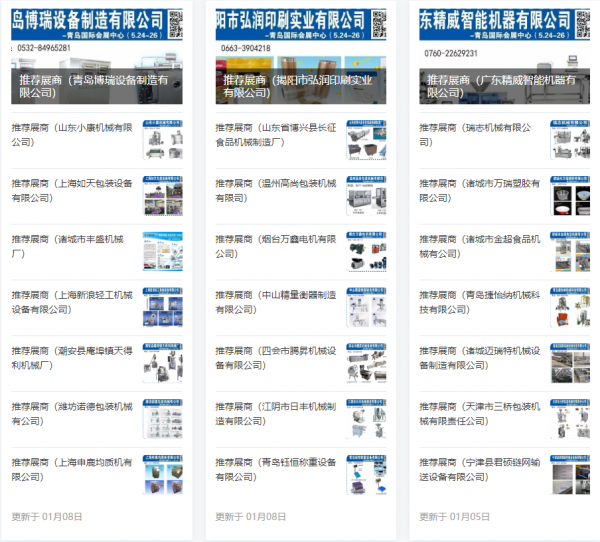Click thumbnail beside 上海申鹿均质机
The height and width of the screenshot is (542, 600).
(163, 475)
